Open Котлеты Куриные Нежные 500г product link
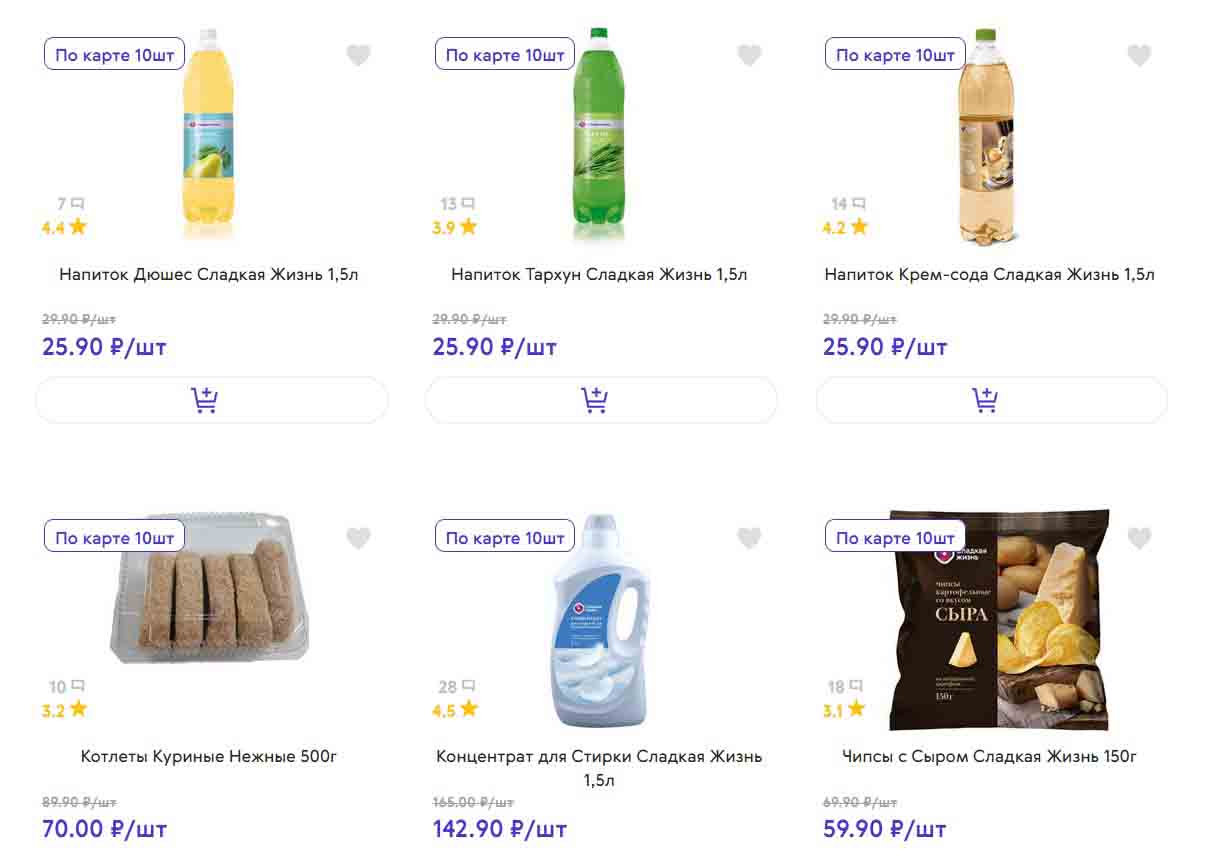The image size is (1225, 850). click(209, 757)
